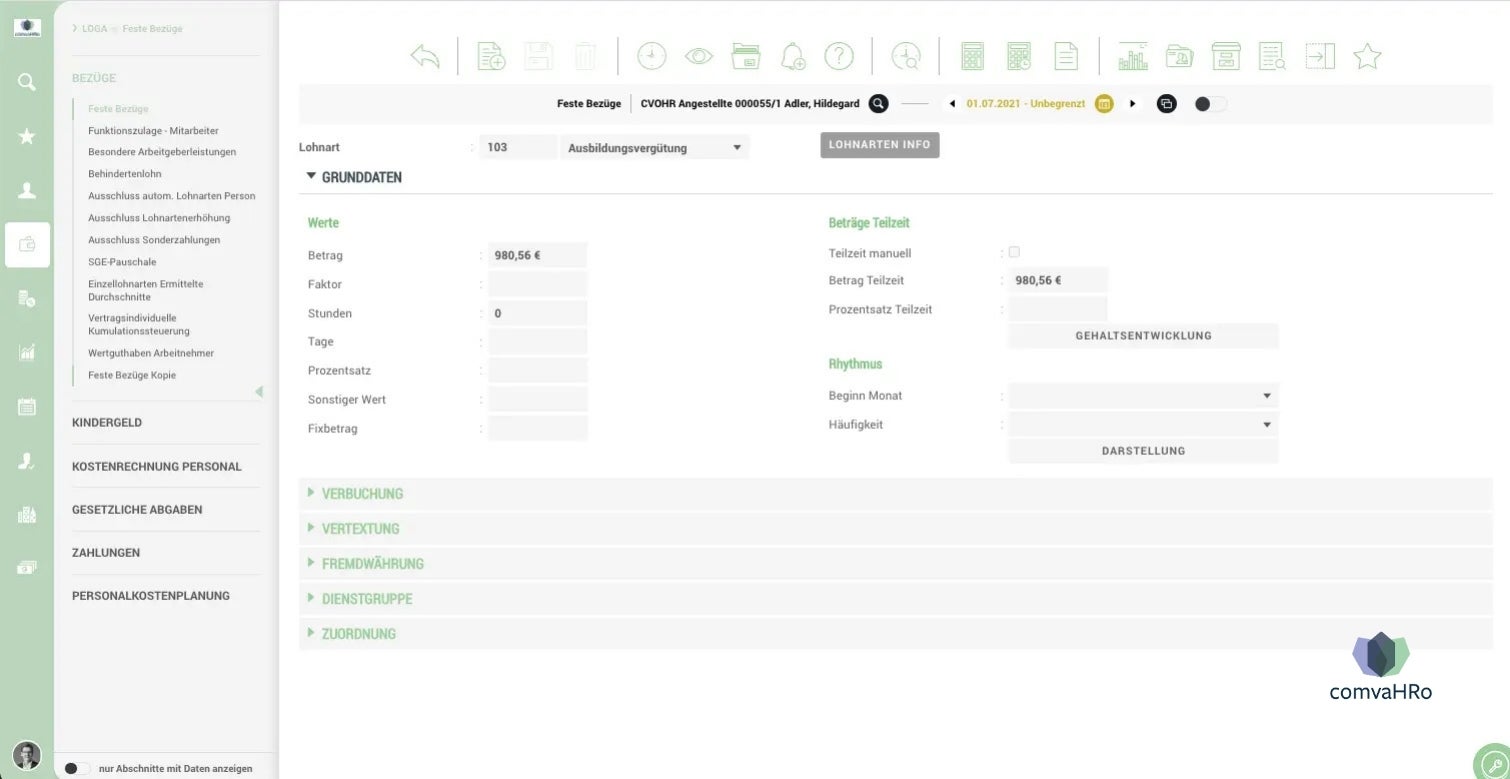Image resolution: width=1510 pixels, height=779 pixels.
Task: Click the back arrow in the toolbar
Action: click(425, 57)
